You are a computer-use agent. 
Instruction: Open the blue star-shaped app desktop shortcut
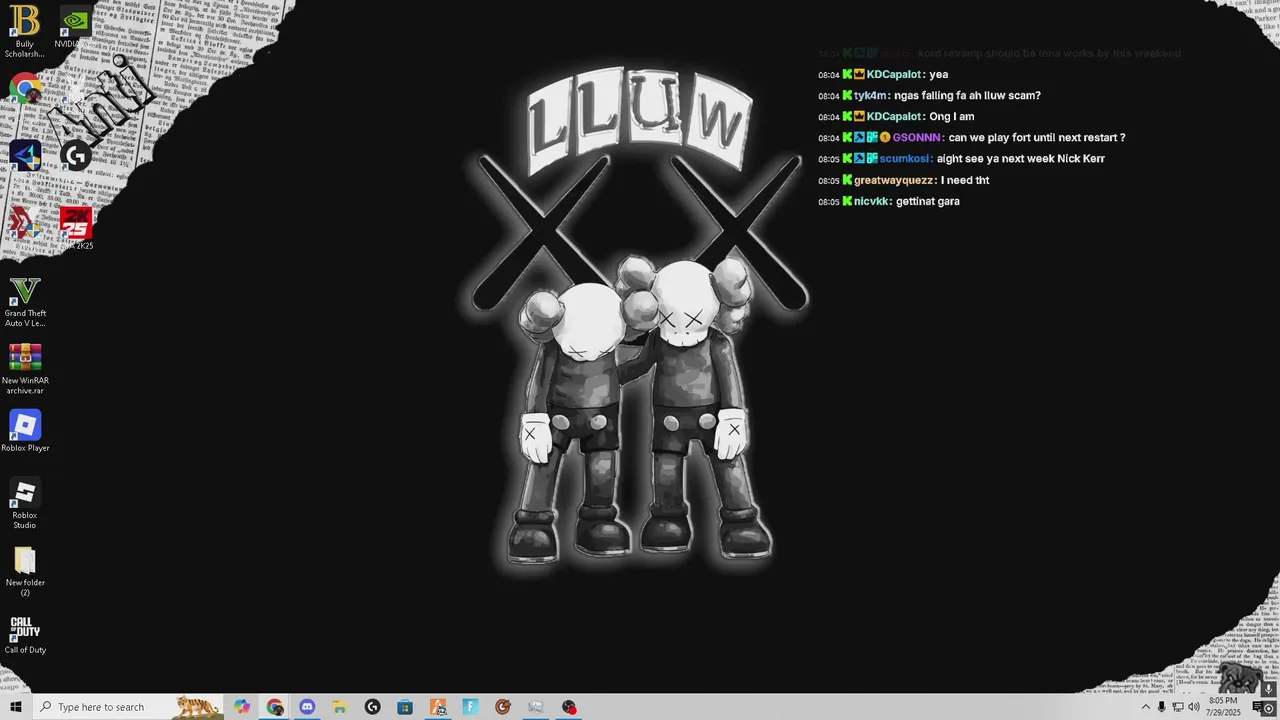click(25, 155)
